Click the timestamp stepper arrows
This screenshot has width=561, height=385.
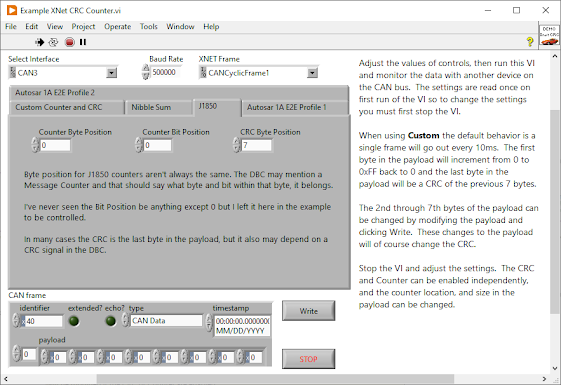tap(209, 322)
